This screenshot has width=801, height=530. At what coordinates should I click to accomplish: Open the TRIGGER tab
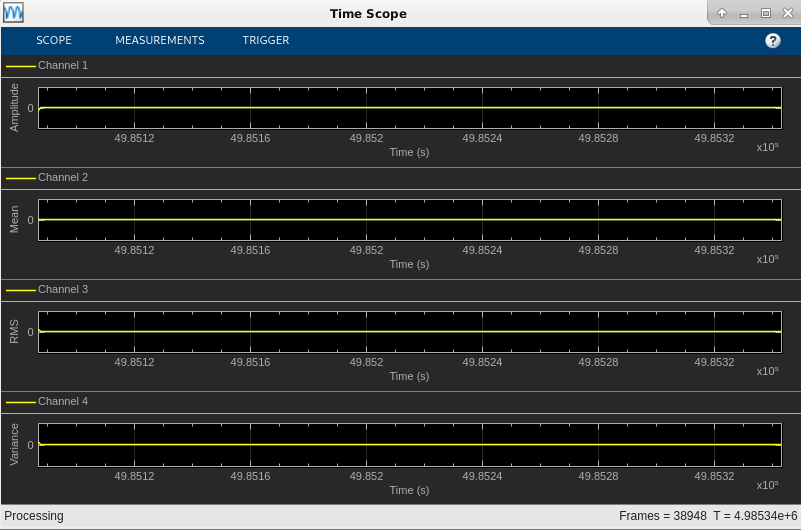tap(266, 40)
